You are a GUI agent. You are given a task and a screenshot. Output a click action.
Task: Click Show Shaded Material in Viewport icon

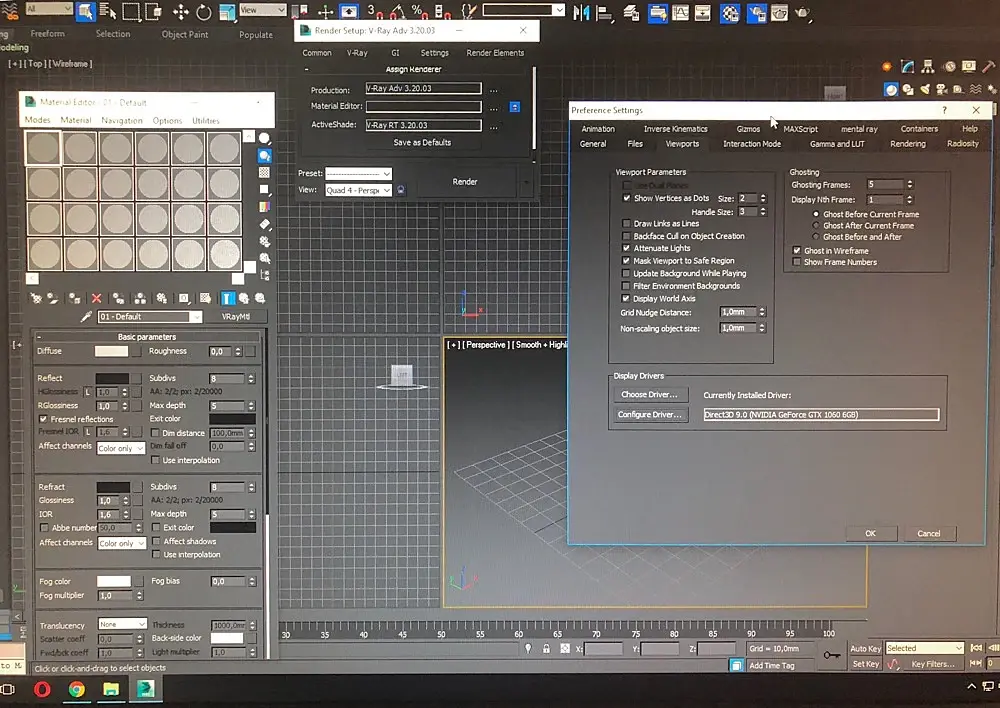pos(205,298)
